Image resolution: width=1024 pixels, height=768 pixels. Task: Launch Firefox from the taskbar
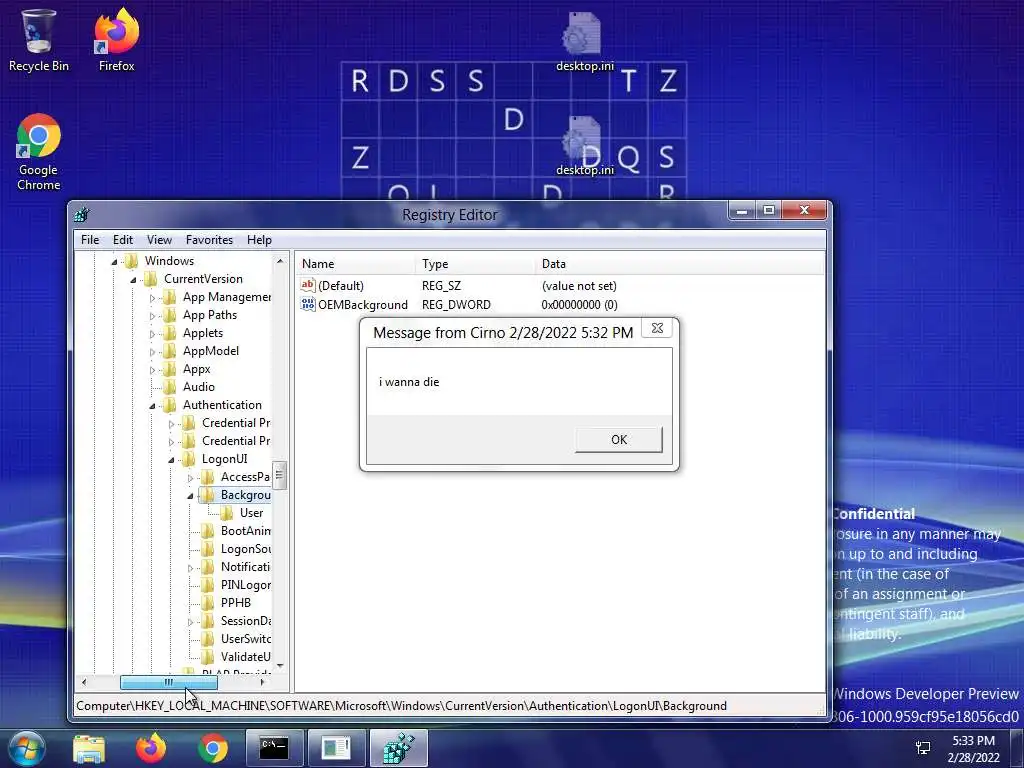coord(151,748)
